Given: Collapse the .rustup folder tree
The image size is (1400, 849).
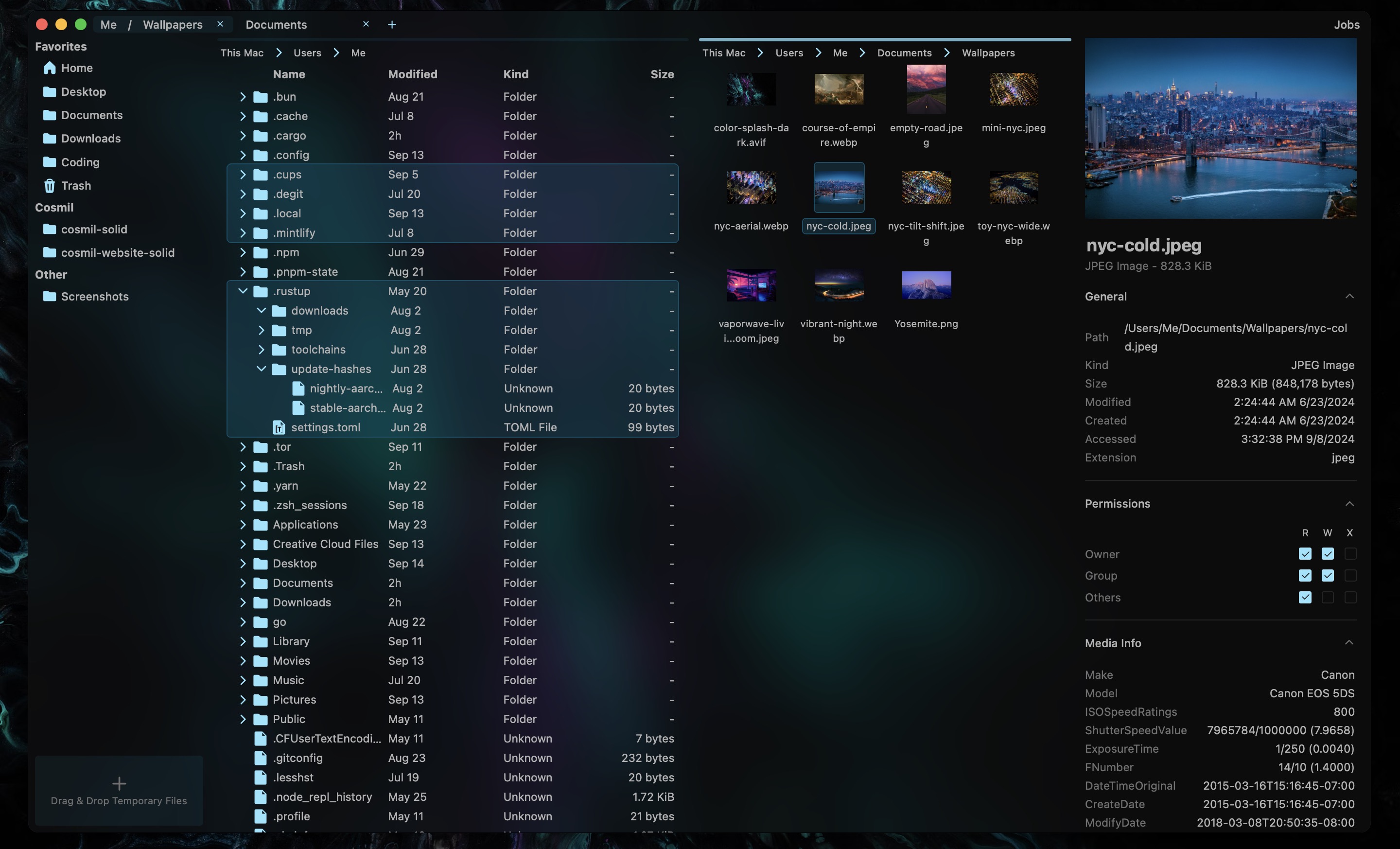Looking at the screenshot, I should pos(242,291).
